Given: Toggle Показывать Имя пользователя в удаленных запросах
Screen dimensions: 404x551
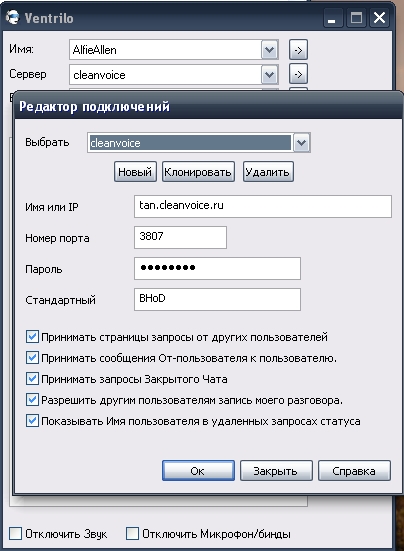Looking at the screenshot, I should (32, 421).
